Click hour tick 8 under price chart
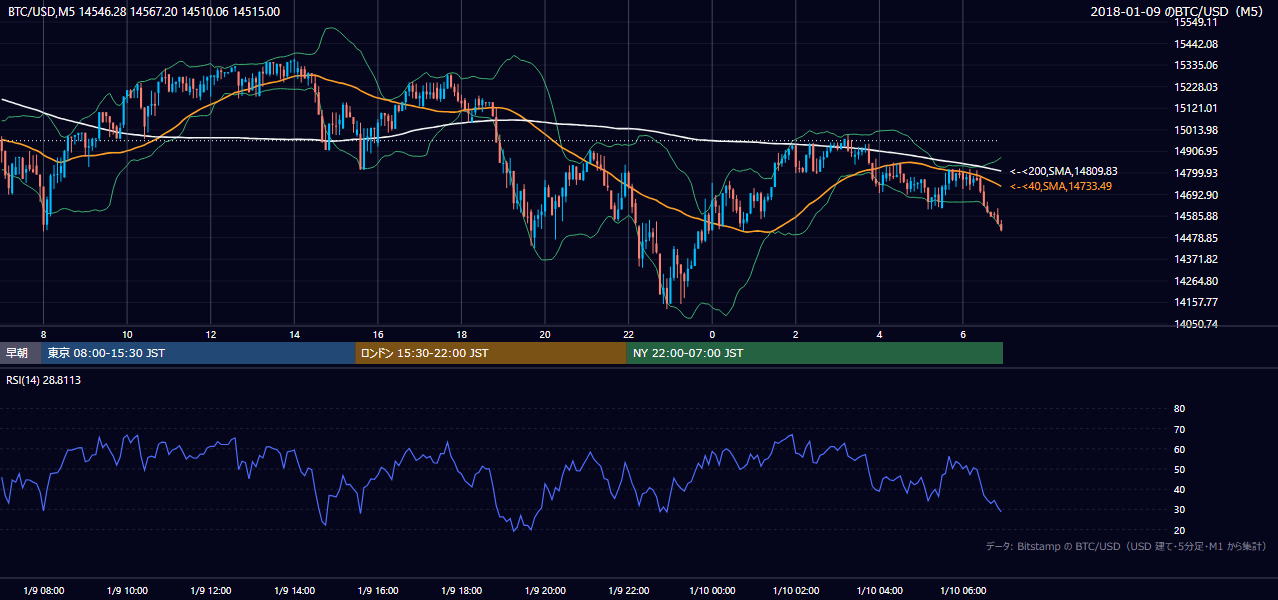The height and width of the screenshot is (600, 1278). click(x=43, y=334)
